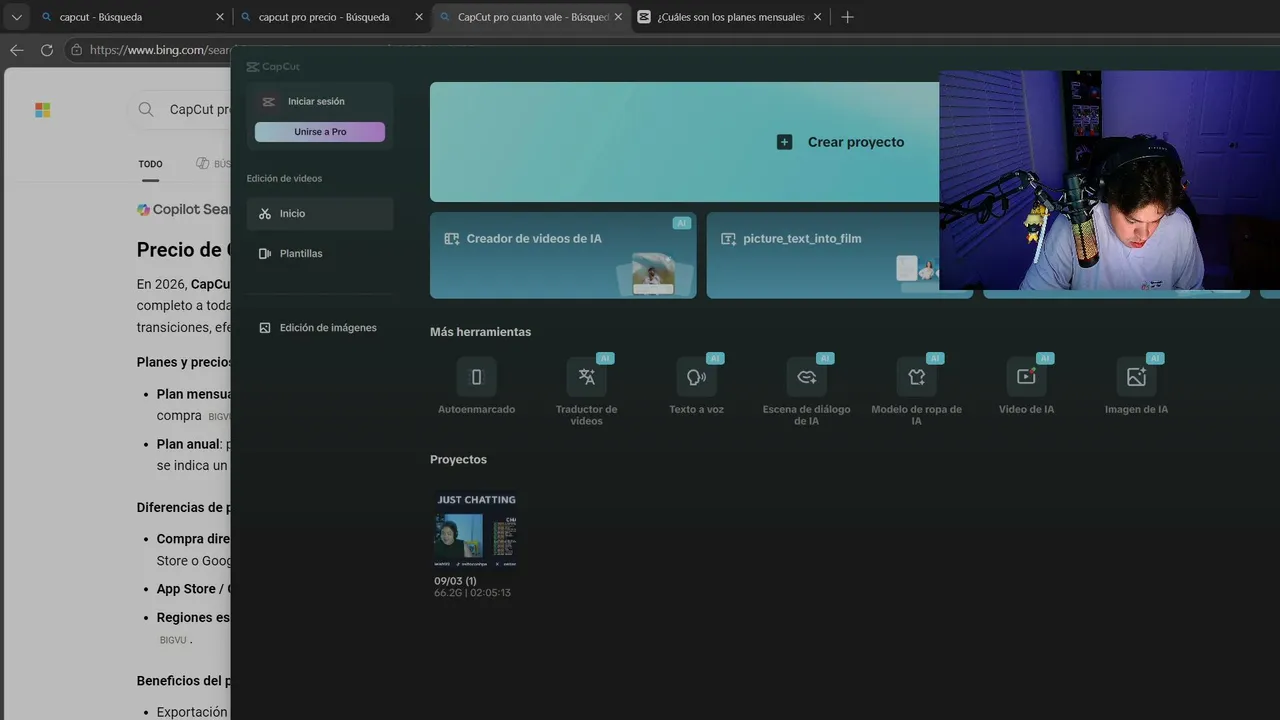Click the 'Plan mensual' bullet text on Bing
The width and height of the screenshot is (1280, 720).
pos(194,394)
